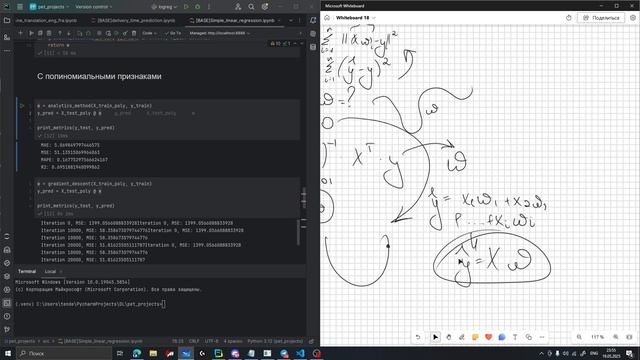Open Whiteboard settings gear icon

click(633, 18)
